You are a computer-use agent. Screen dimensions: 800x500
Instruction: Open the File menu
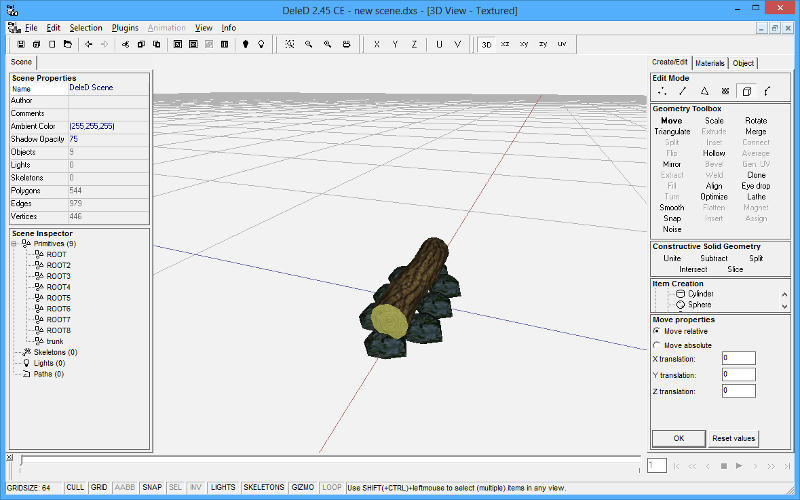31,28
